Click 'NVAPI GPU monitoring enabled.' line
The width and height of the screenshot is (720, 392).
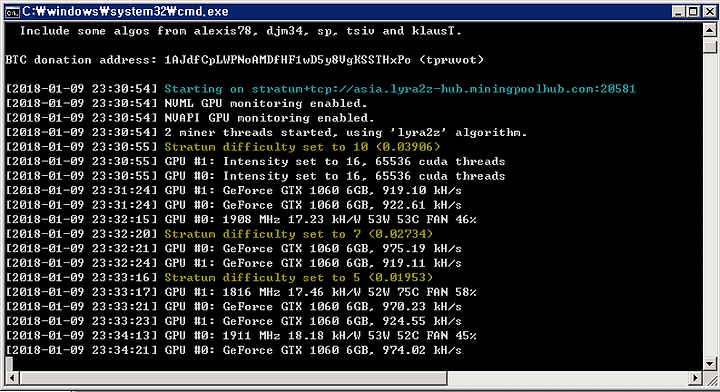click(x=270, y=118)
